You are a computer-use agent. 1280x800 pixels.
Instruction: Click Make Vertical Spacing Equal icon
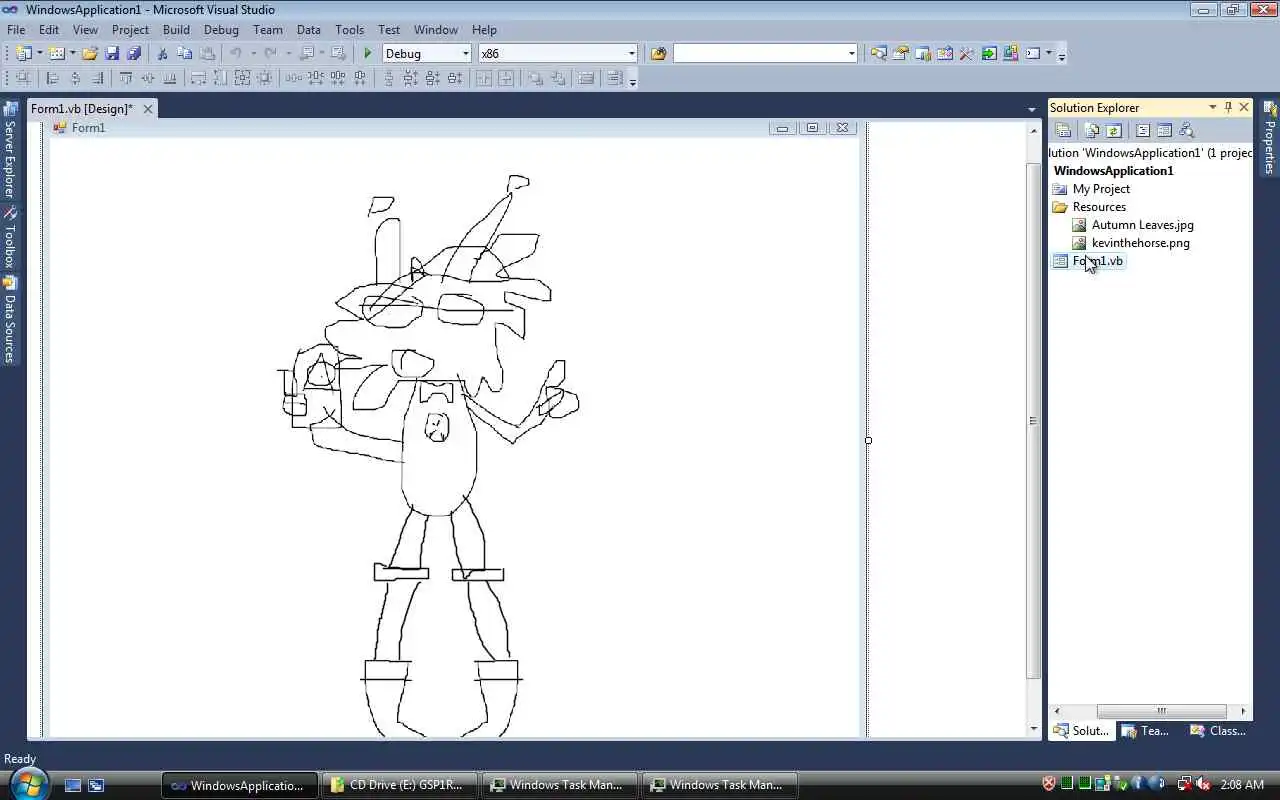(389, 78)
